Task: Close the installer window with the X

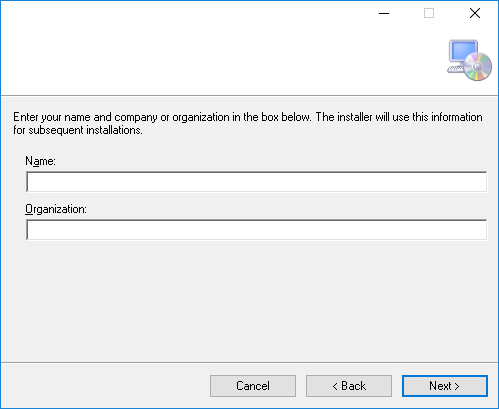Action: coord(475,13)
